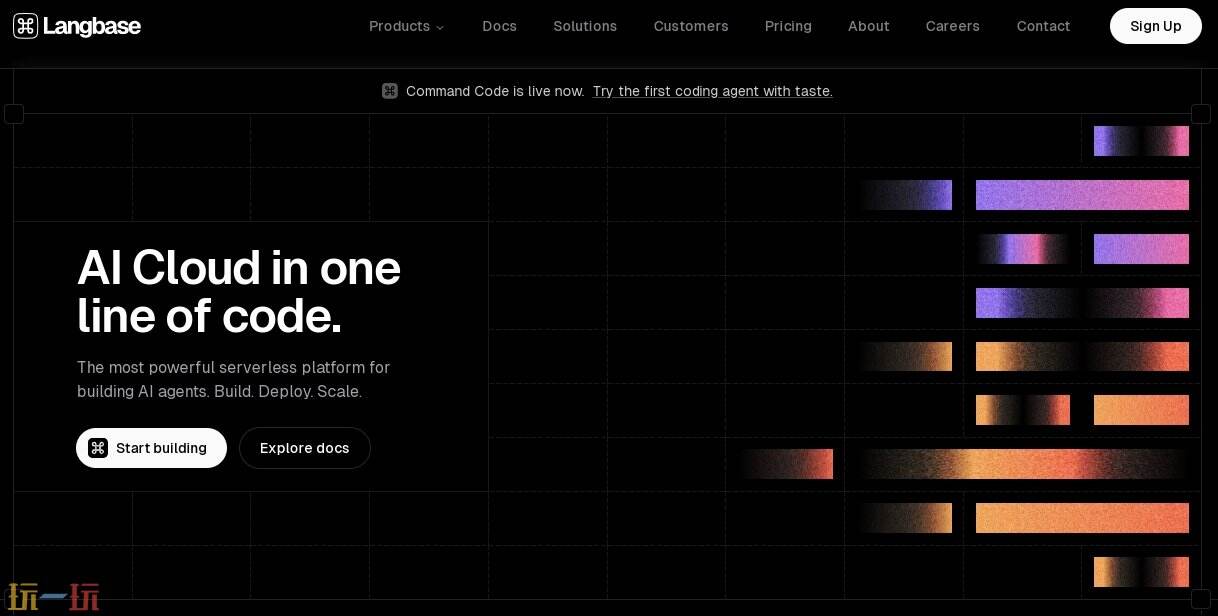Screen dimensions: 1218x616
Task: Click the Command Code icon in the banner
Action: coord(390,91)
